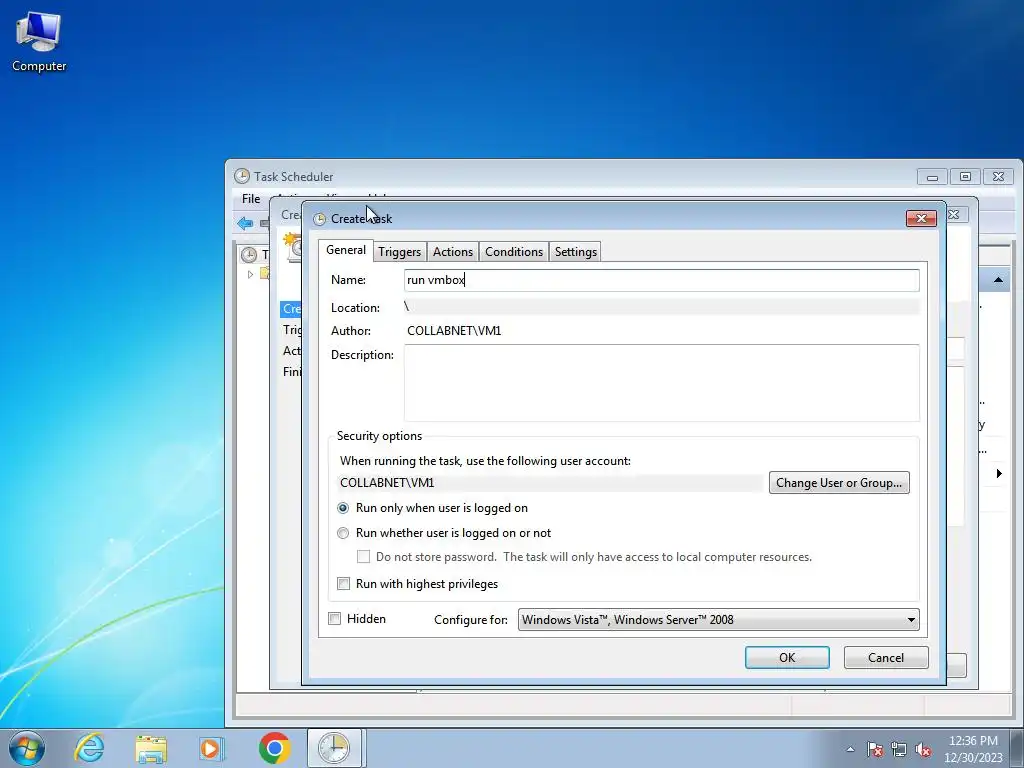Switch to the Triggers tab
Image resolution: width=1024 pixels, height=768 pixels.
(x=399, y=252)
